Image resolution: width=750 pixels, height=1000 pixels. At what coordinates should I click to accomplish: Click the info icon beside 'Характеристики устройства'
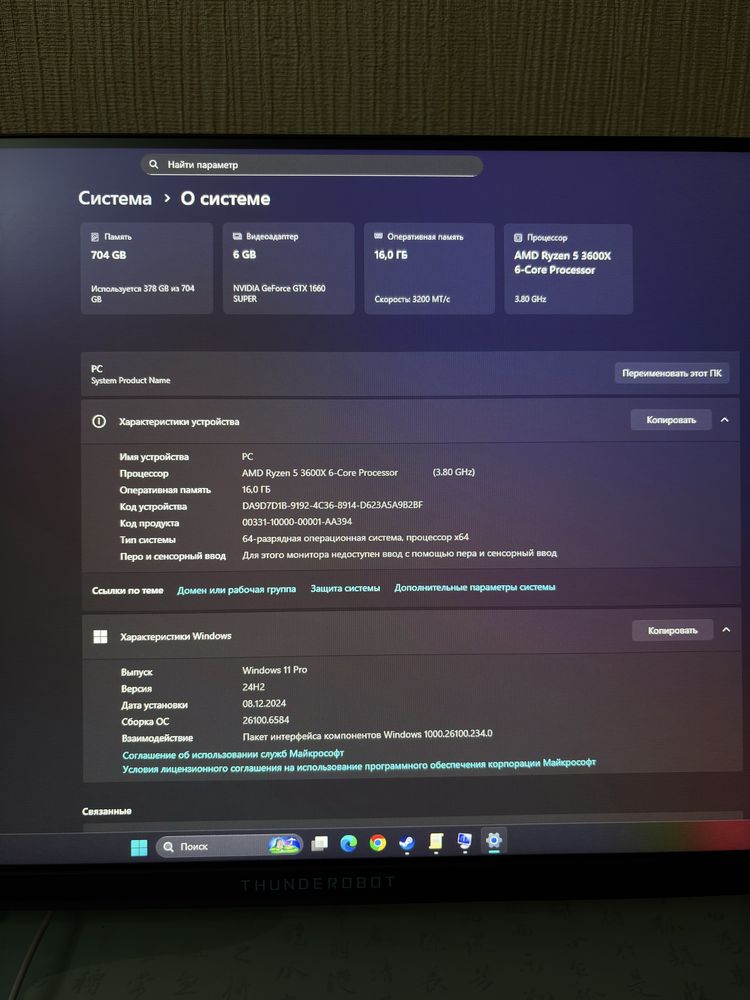99,422
